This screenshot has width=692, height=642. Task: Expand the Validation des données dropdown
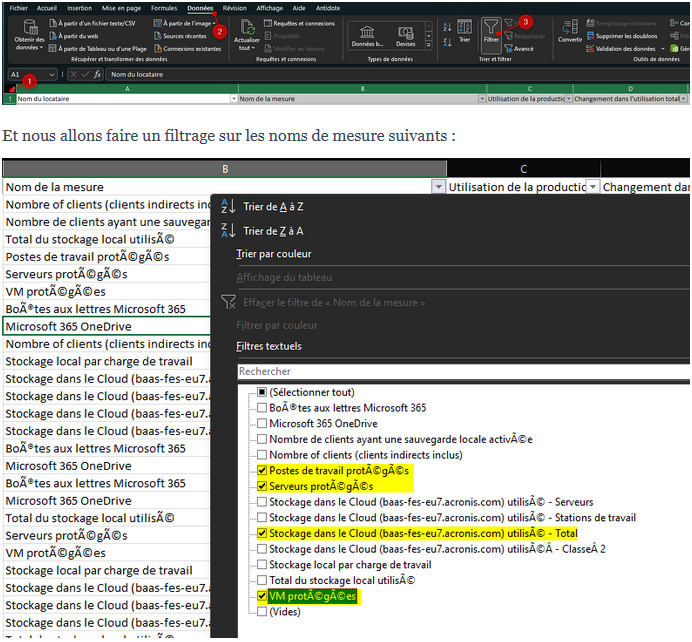point(660,48)
